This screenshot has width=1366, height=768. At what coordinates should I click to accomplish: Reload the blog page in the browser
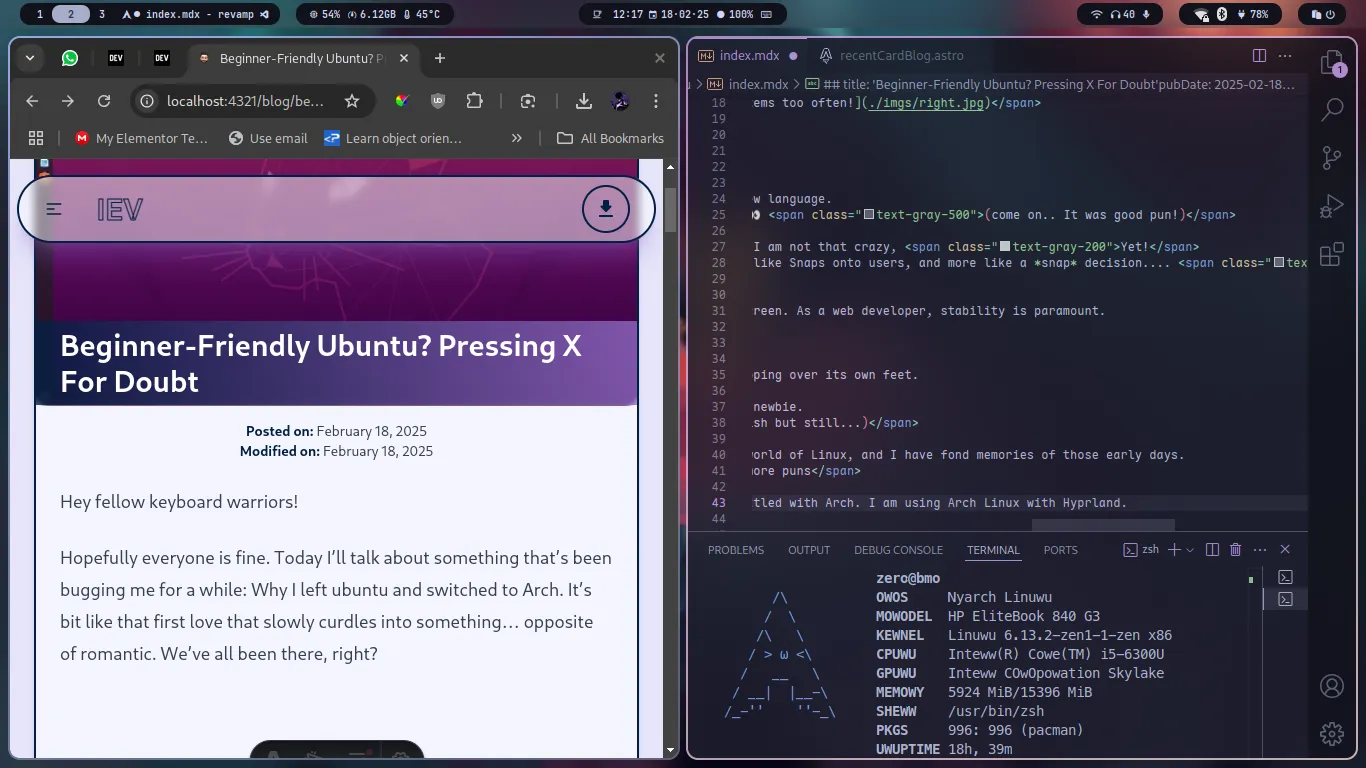(103, 100)
